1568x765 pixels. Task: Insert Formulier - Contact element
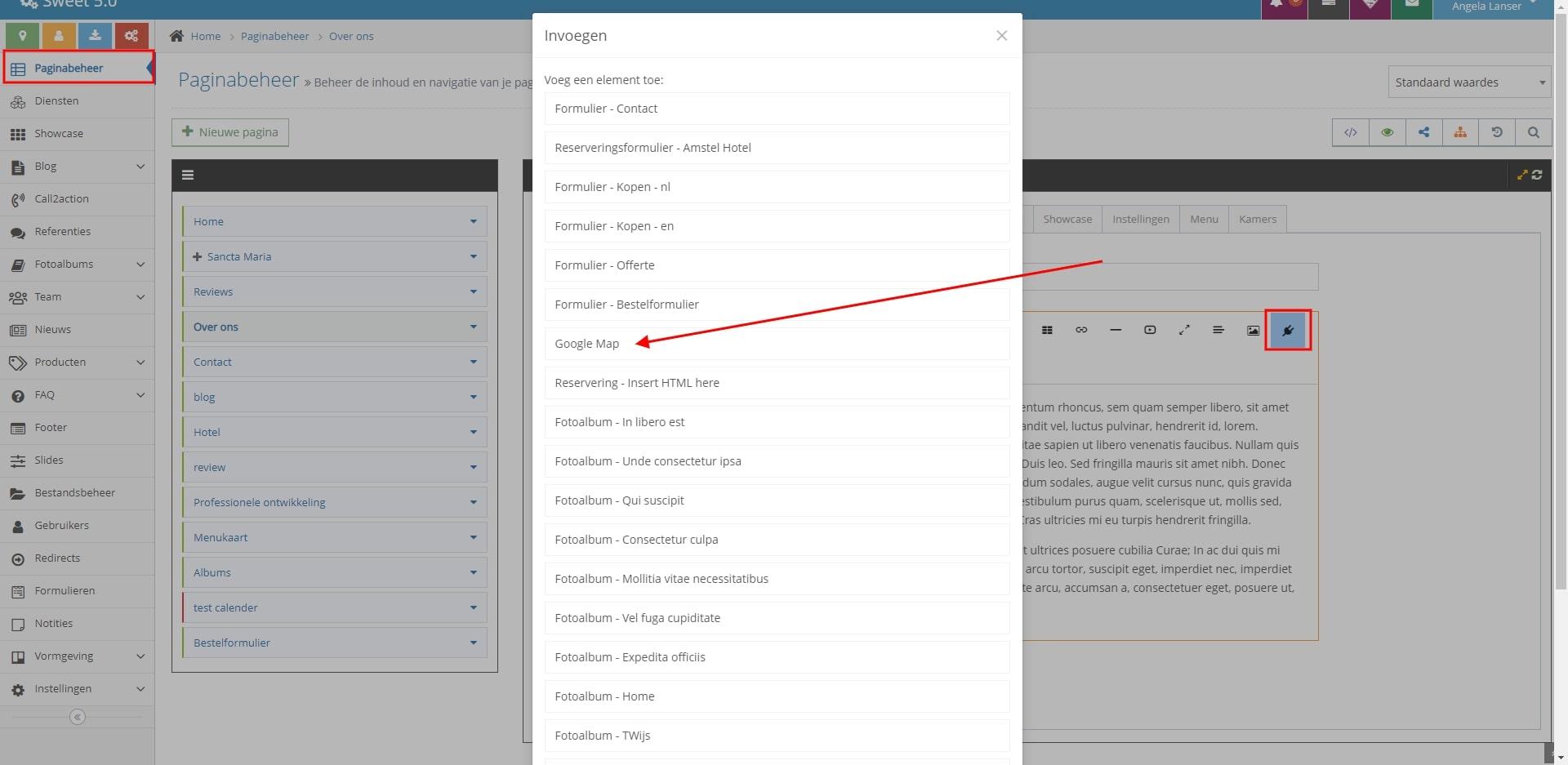(x=777, y=109)
